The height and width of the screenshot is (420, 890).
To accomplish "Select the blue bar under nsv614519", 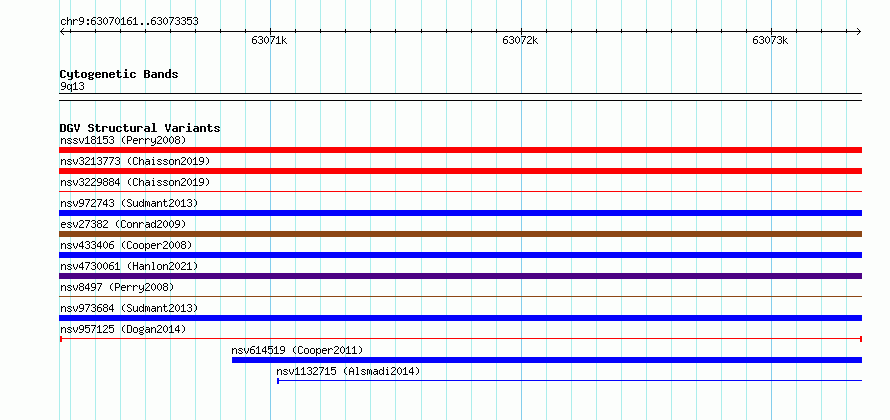I will (547, 360).
